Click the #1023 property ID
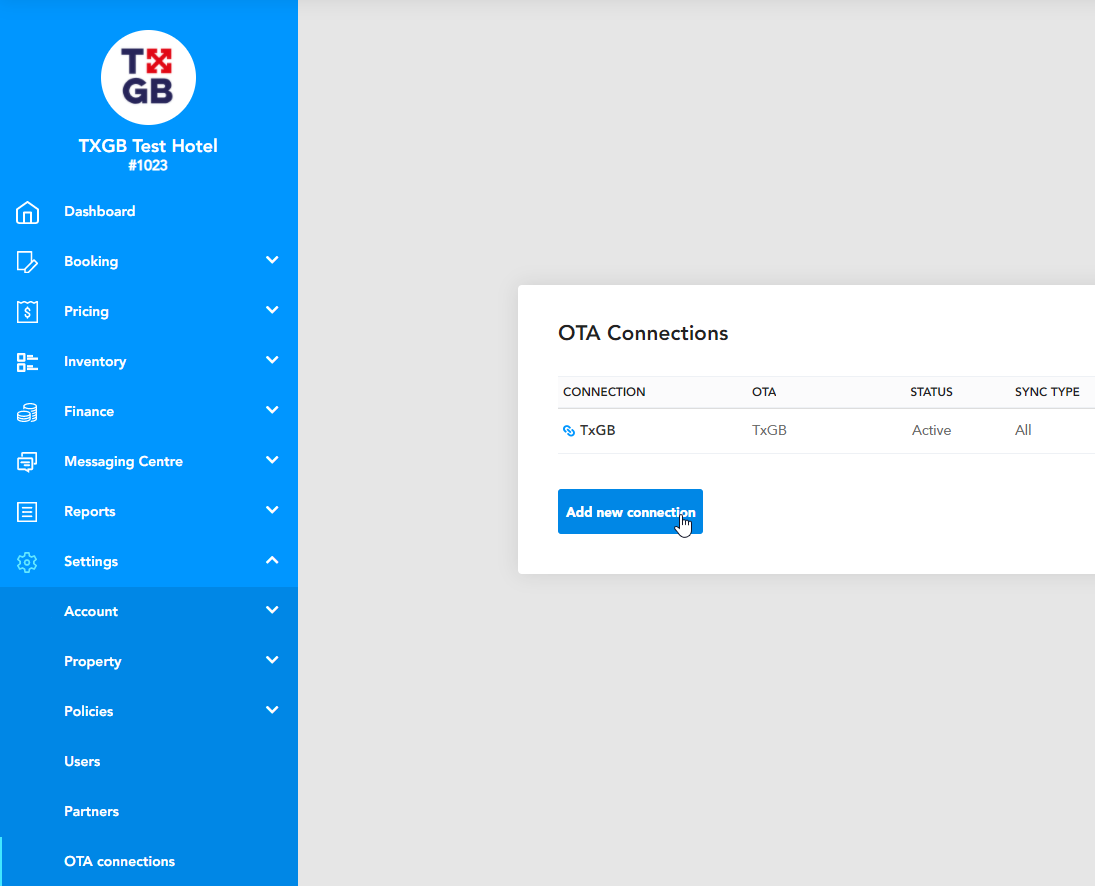Viewport: 1095px width, 886px height. 148,165
